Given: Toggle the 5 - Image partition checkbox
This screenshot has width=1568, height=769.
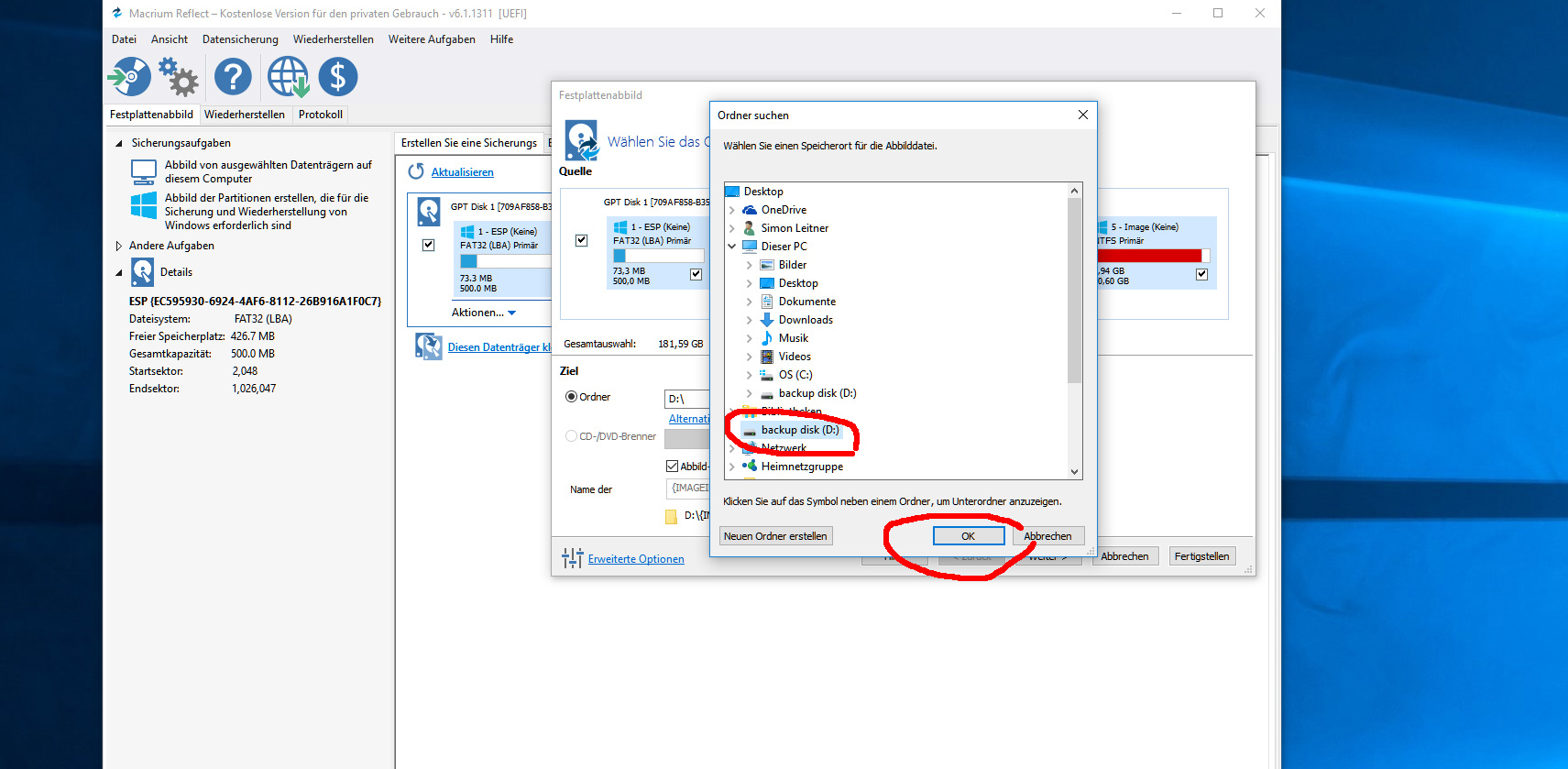Looking at the screenshot, I should [x=1201, y=274].
